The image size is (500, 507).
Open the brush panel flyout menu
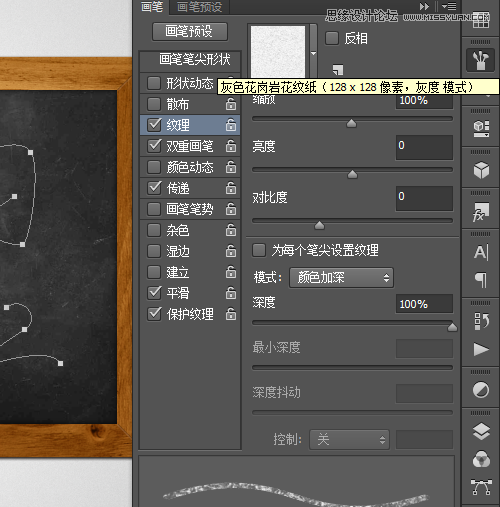449,6
